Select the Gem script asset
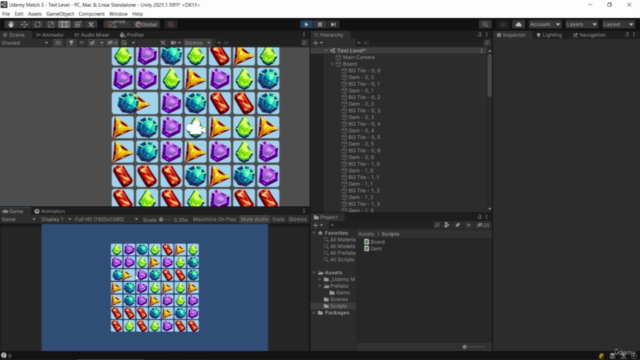 click(373, 249)
